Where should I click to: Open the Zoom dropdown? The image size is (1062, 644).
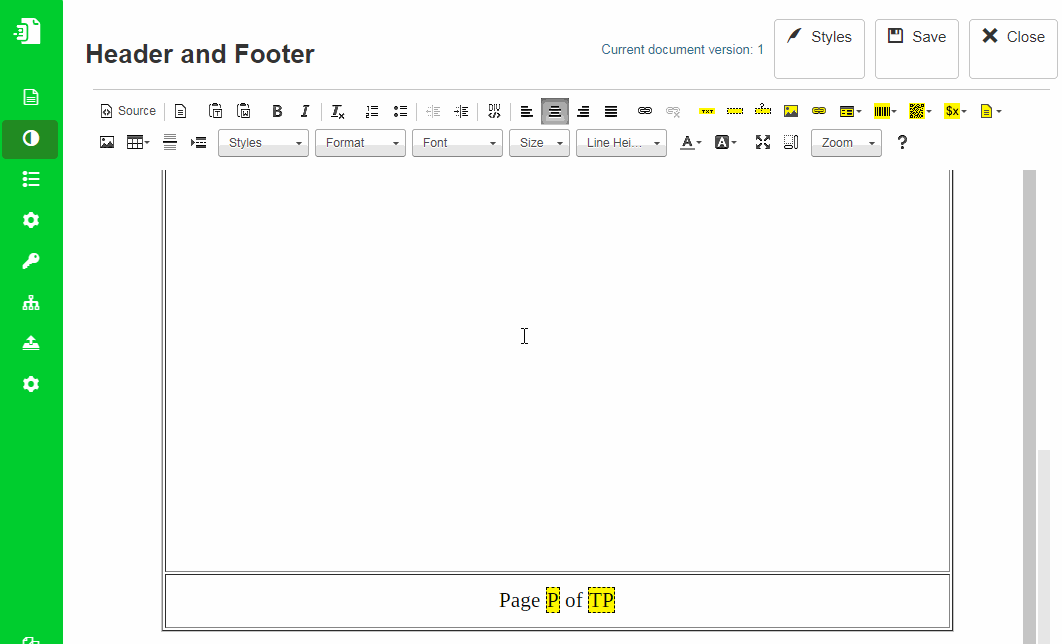tap(846, 143)
